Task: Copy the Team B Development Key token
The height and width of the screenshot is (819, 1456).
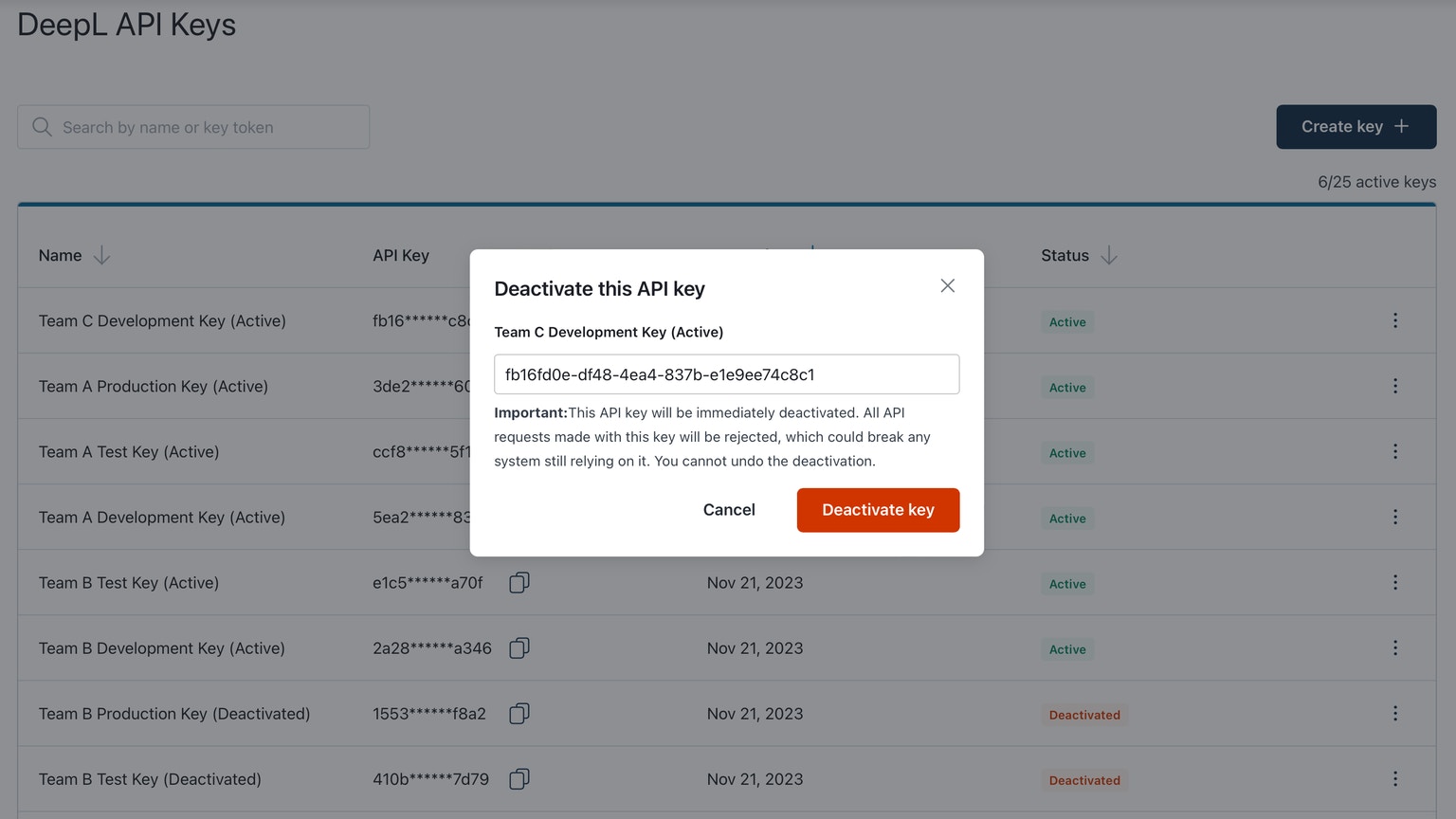Action: (519, 647)
